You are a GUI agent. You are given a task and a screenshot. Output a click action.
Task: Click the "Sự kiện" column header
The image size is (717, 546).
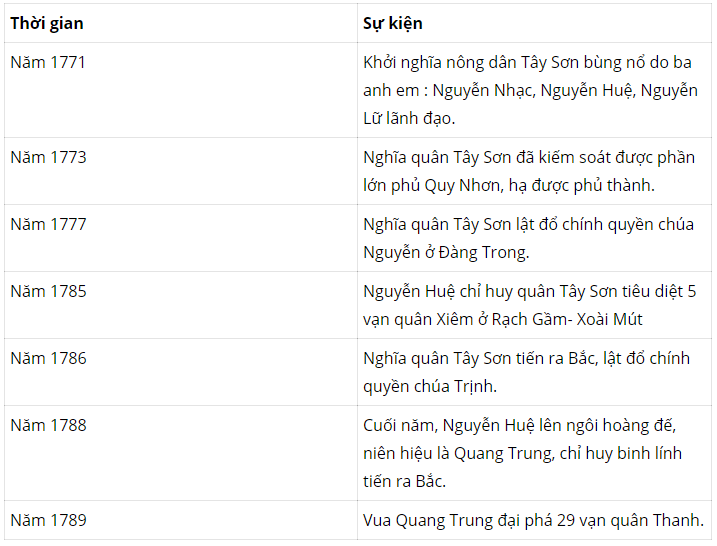click(393, 23)
